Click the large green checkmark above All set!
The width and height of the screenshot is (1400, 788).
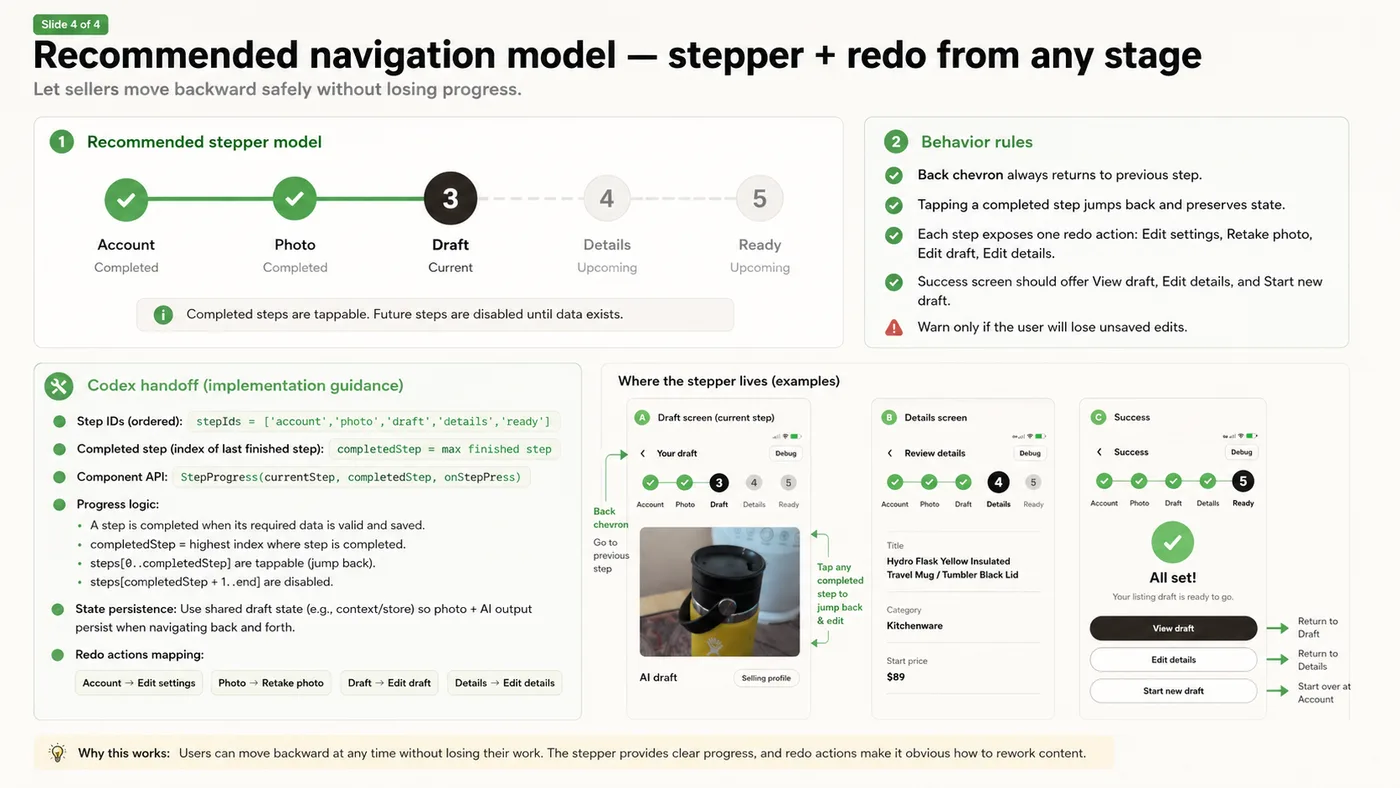[x=1172, y=542]
